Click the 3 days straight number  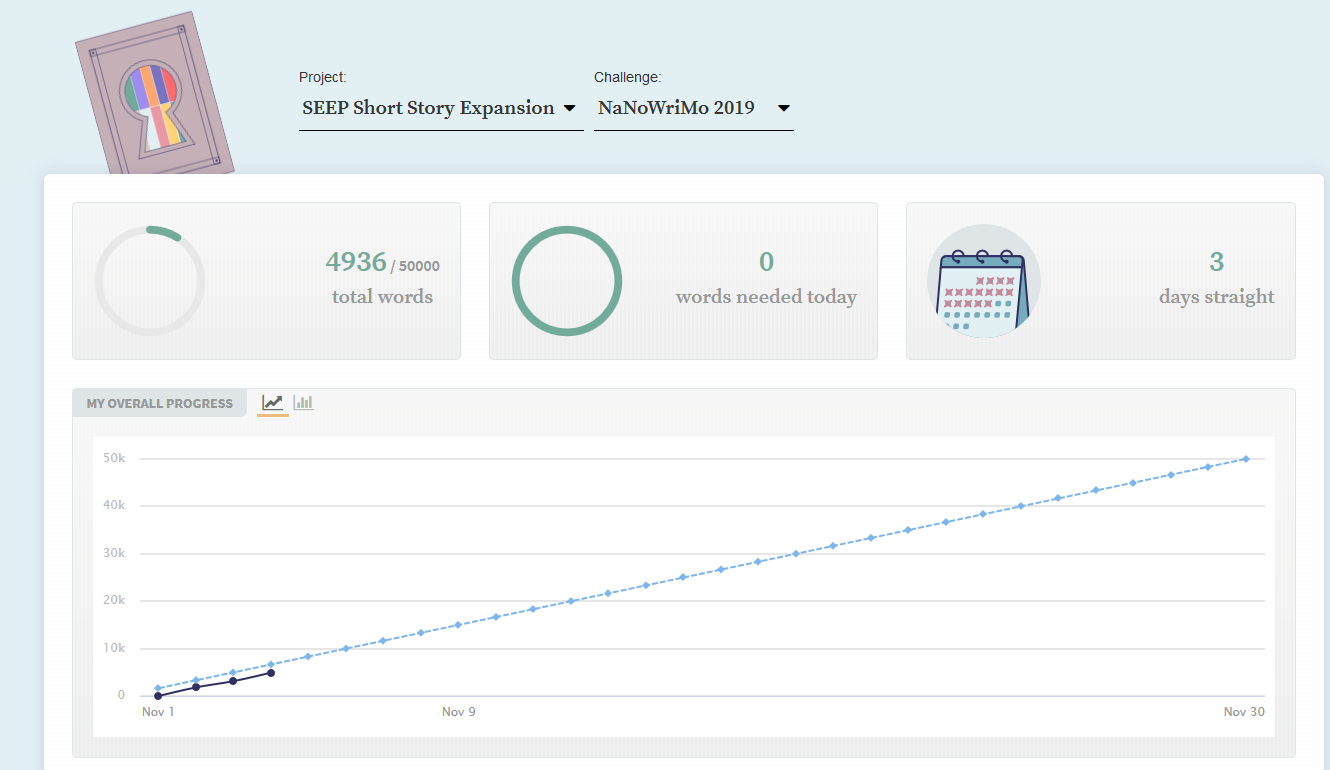1216,262
